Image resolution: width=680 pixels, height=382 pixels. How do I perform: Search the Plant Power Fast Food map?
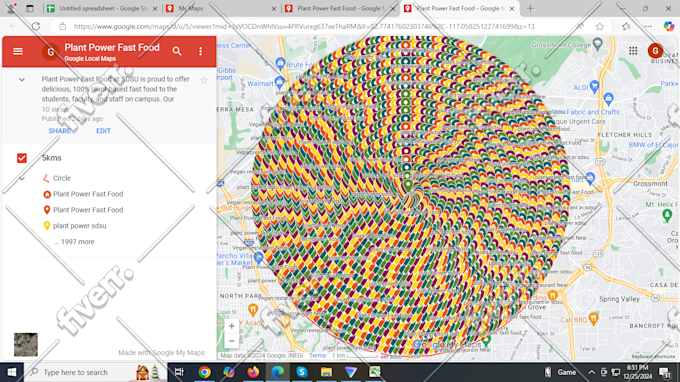coord(177,51)
